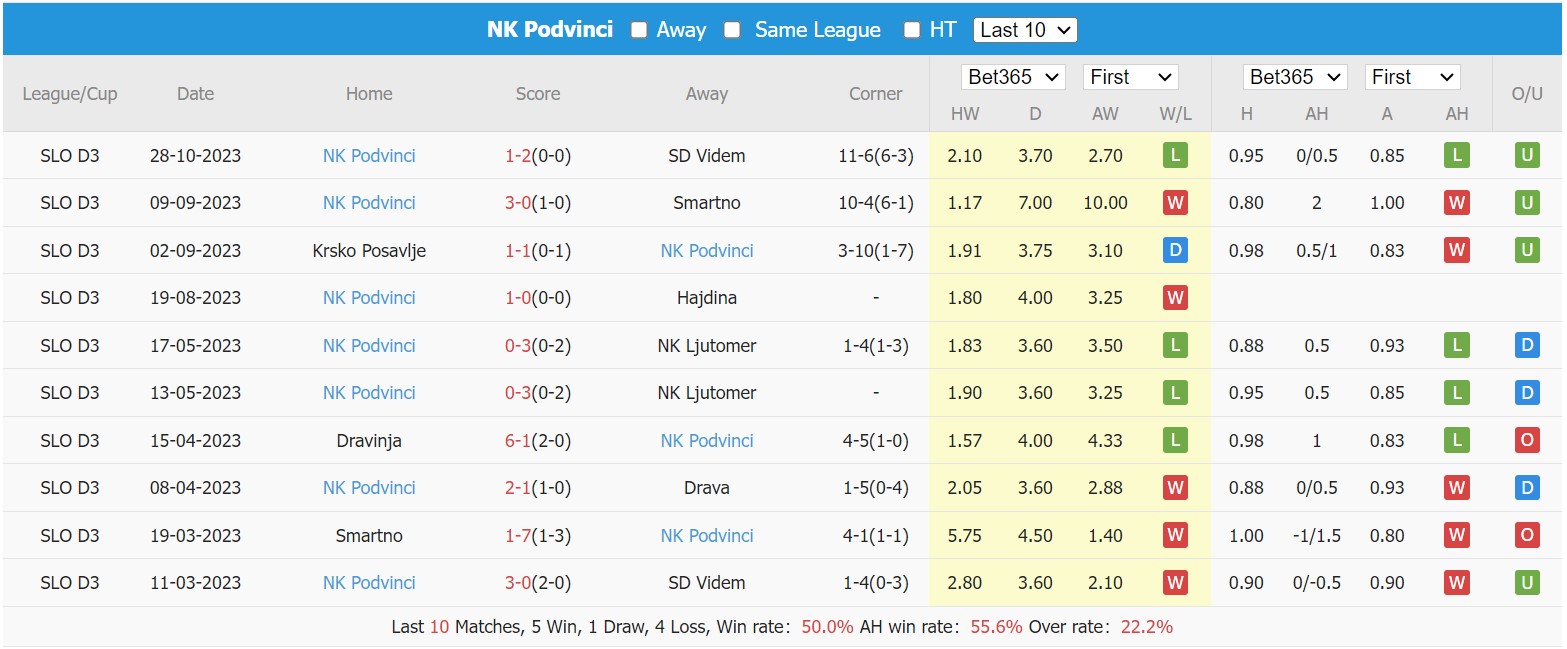Click the blue D result badge for Krsko Posavlje
1567x649 pixels.
pos(1175,251)
